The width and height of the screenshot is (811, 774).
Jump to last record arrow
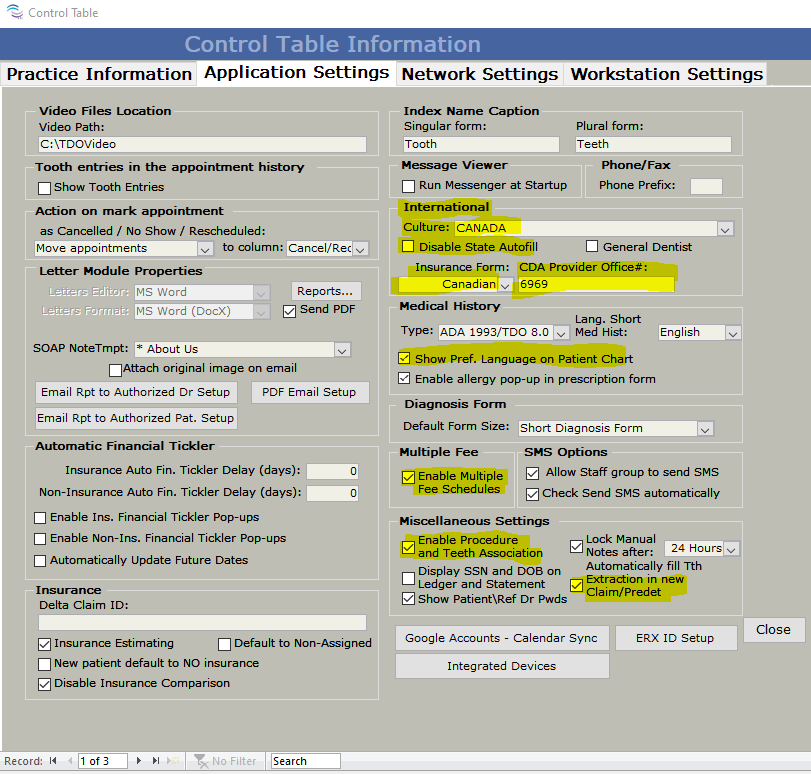155,761
